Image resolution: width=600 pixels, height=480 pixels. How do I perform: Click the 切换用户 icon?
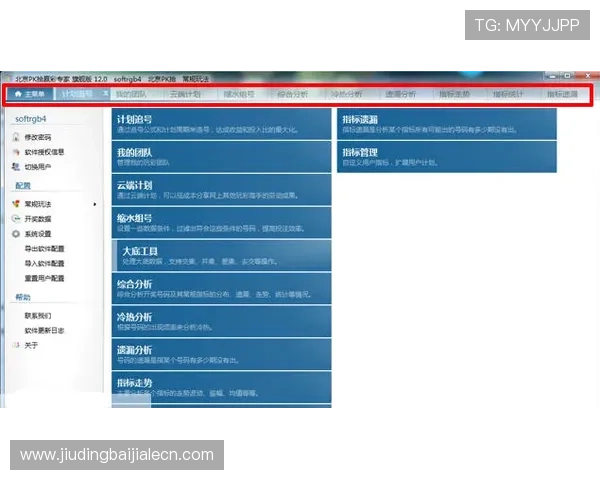click(x=16, y=167)
